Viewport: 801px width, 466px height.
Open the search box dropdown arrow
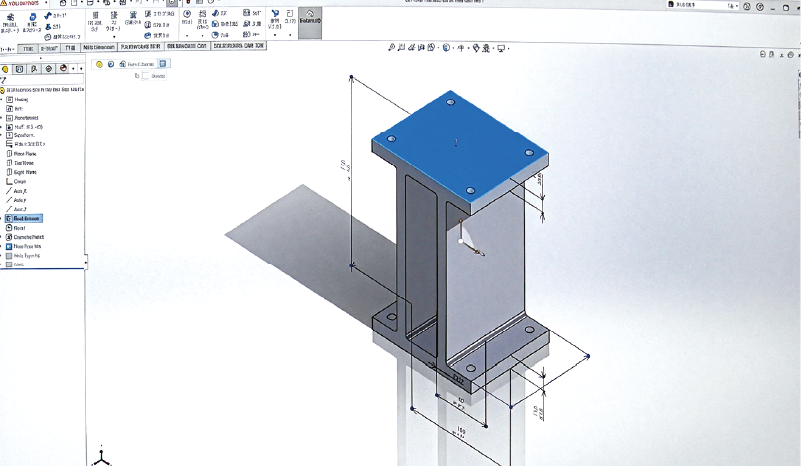(x=737, y=6)
